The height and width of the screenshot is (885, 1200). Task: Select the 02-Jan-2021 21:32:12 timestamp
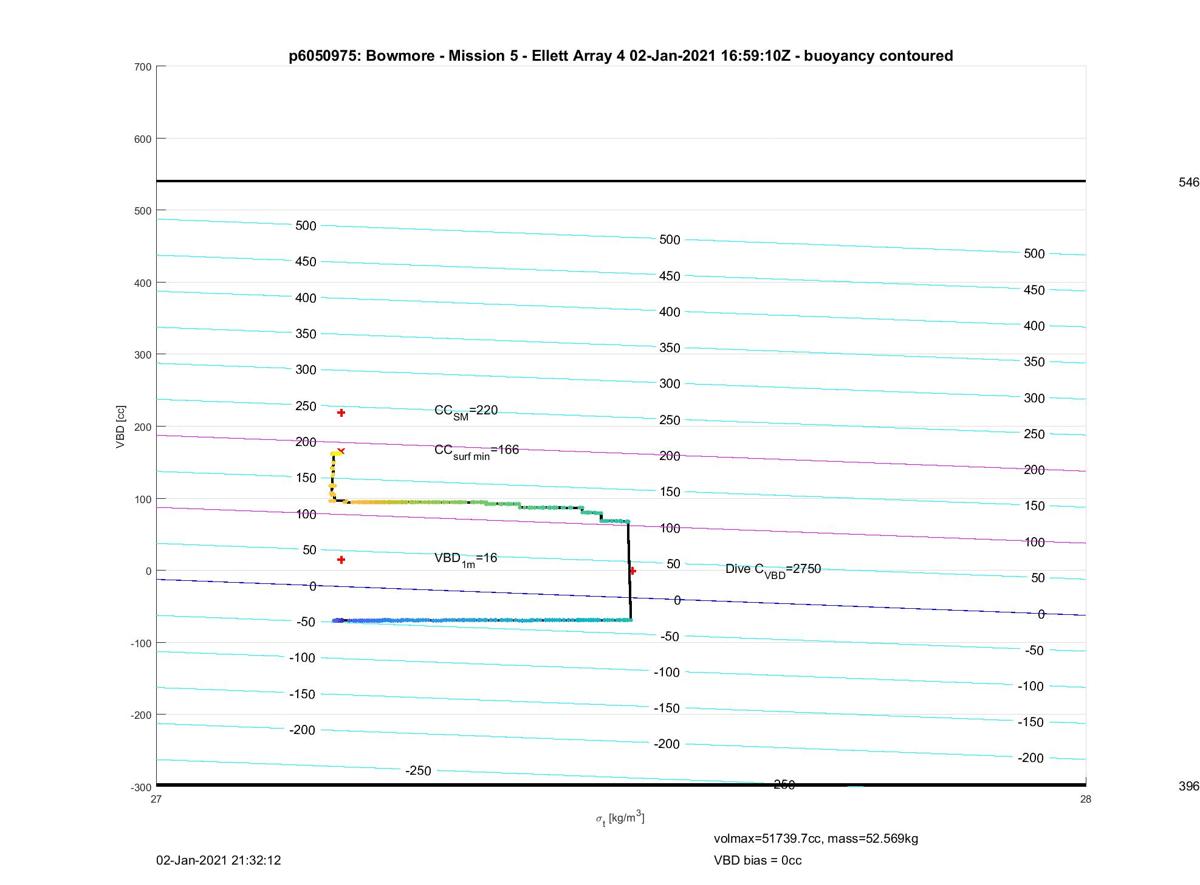(219, 860)
